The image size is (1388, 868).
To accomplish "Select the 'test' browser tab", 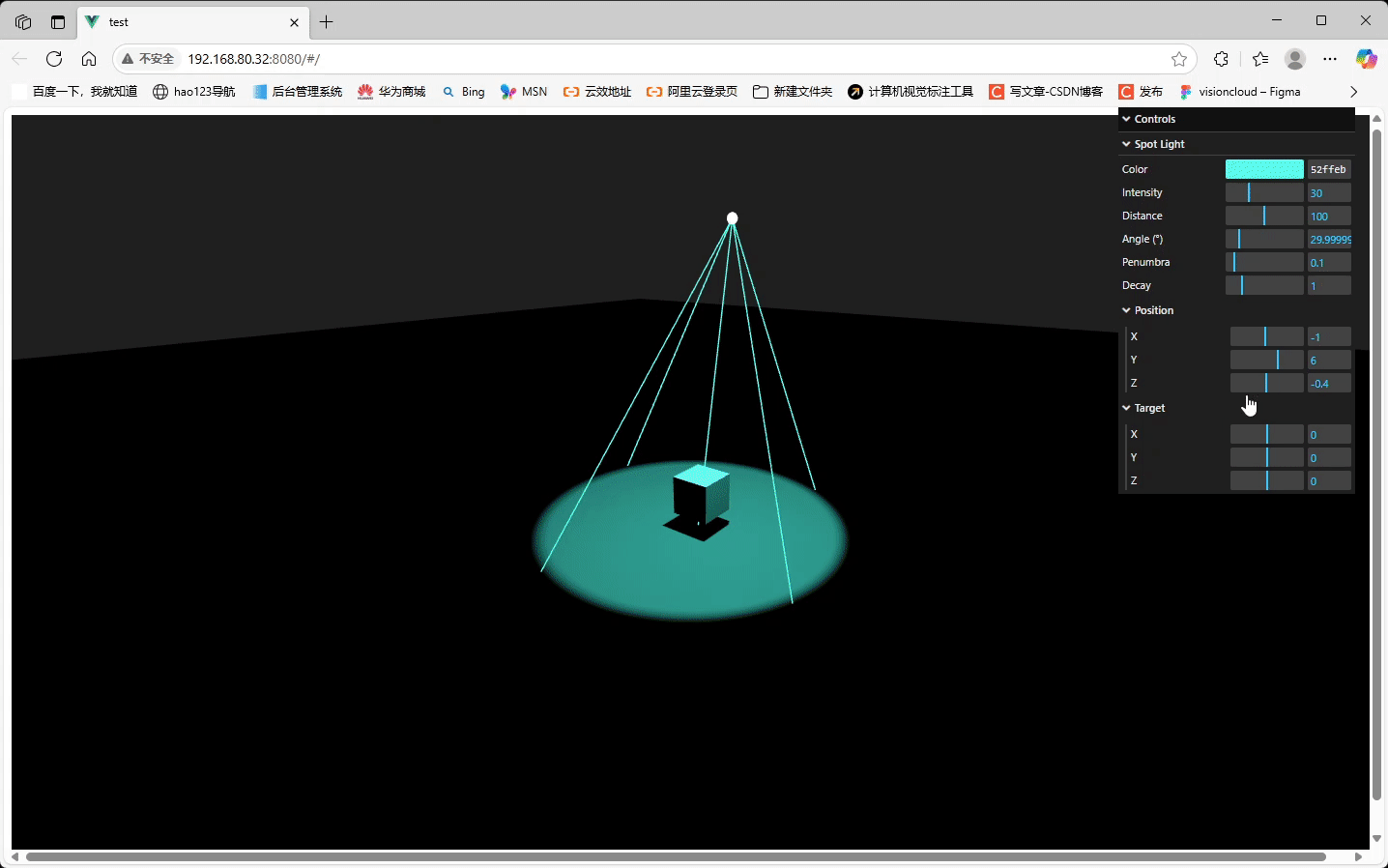I will [x=193, y=22].
